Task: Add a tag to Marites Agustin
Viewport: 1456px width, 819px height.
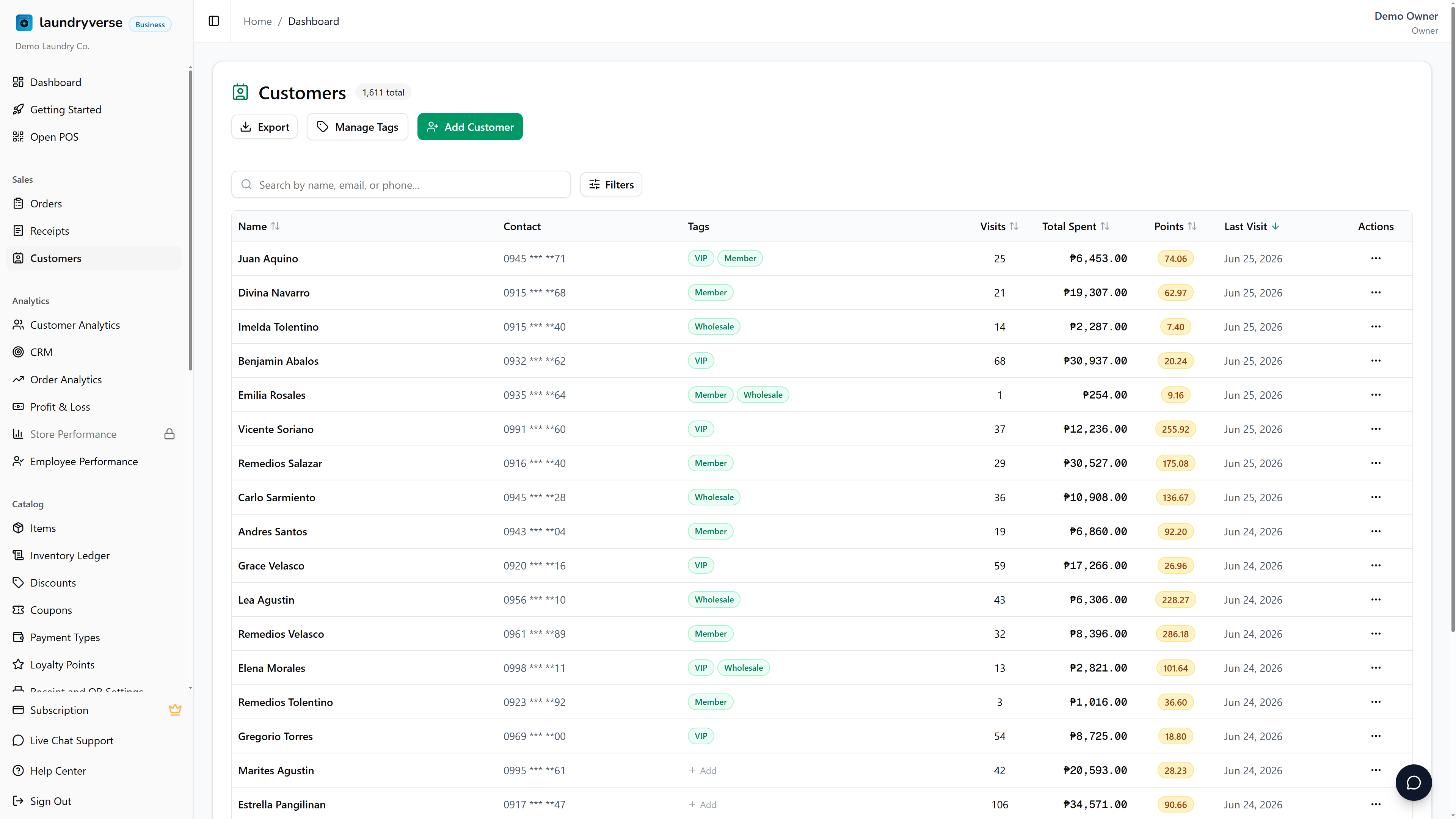Action: [x=703, y=770]
